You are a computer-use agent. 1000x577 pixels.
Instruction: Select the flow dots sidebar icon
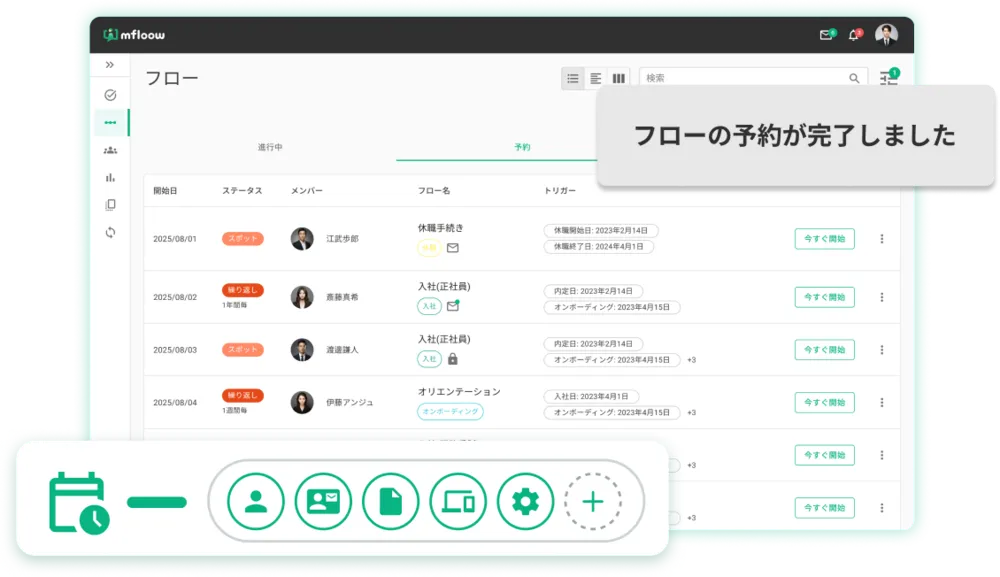tap(110, 122)
